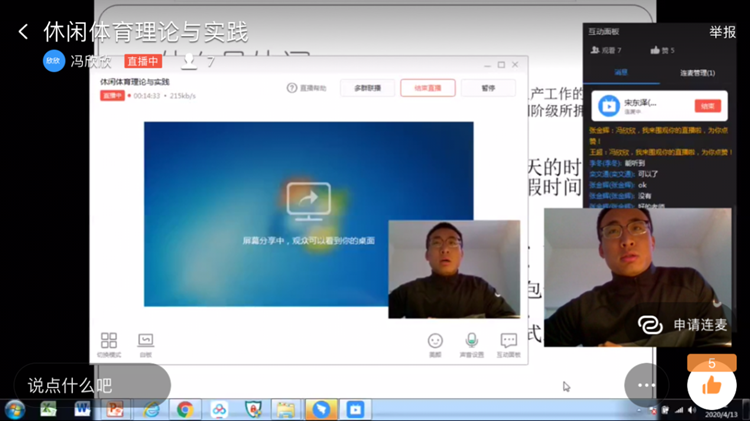Open sound settings microphone icon

click(x=471, y=342)
